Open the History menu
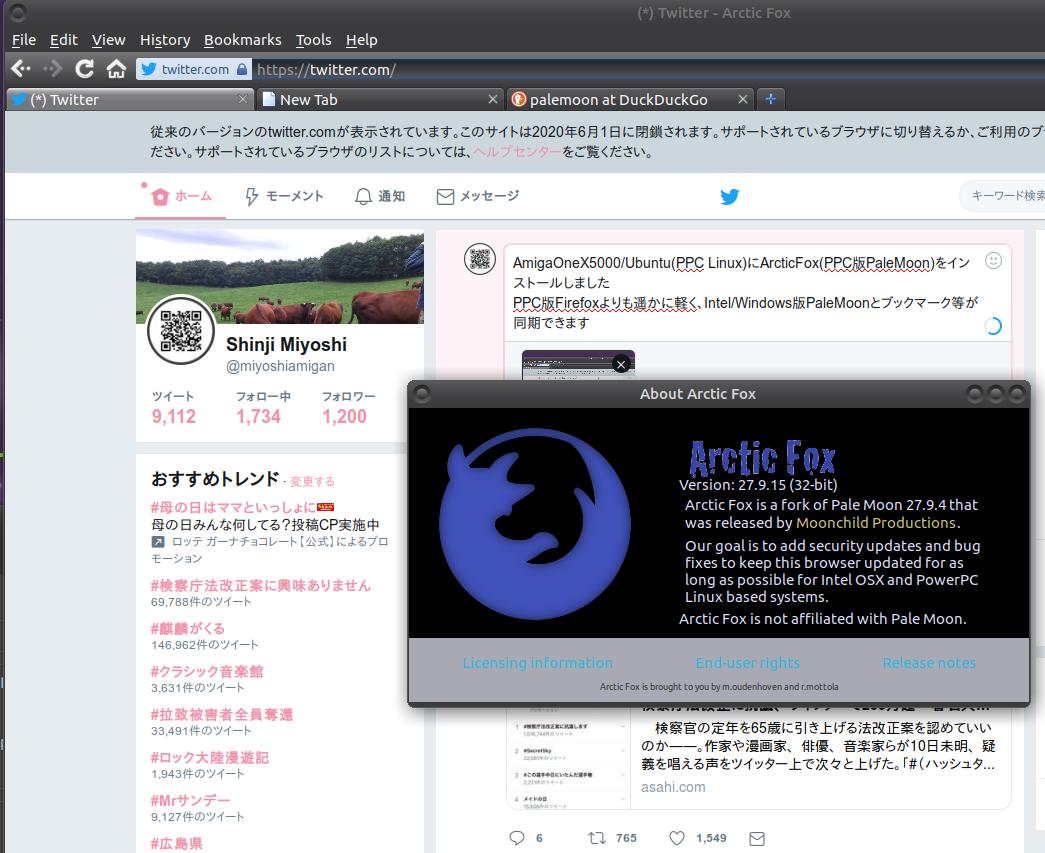Screen dimensions: 1045x853 165,40
